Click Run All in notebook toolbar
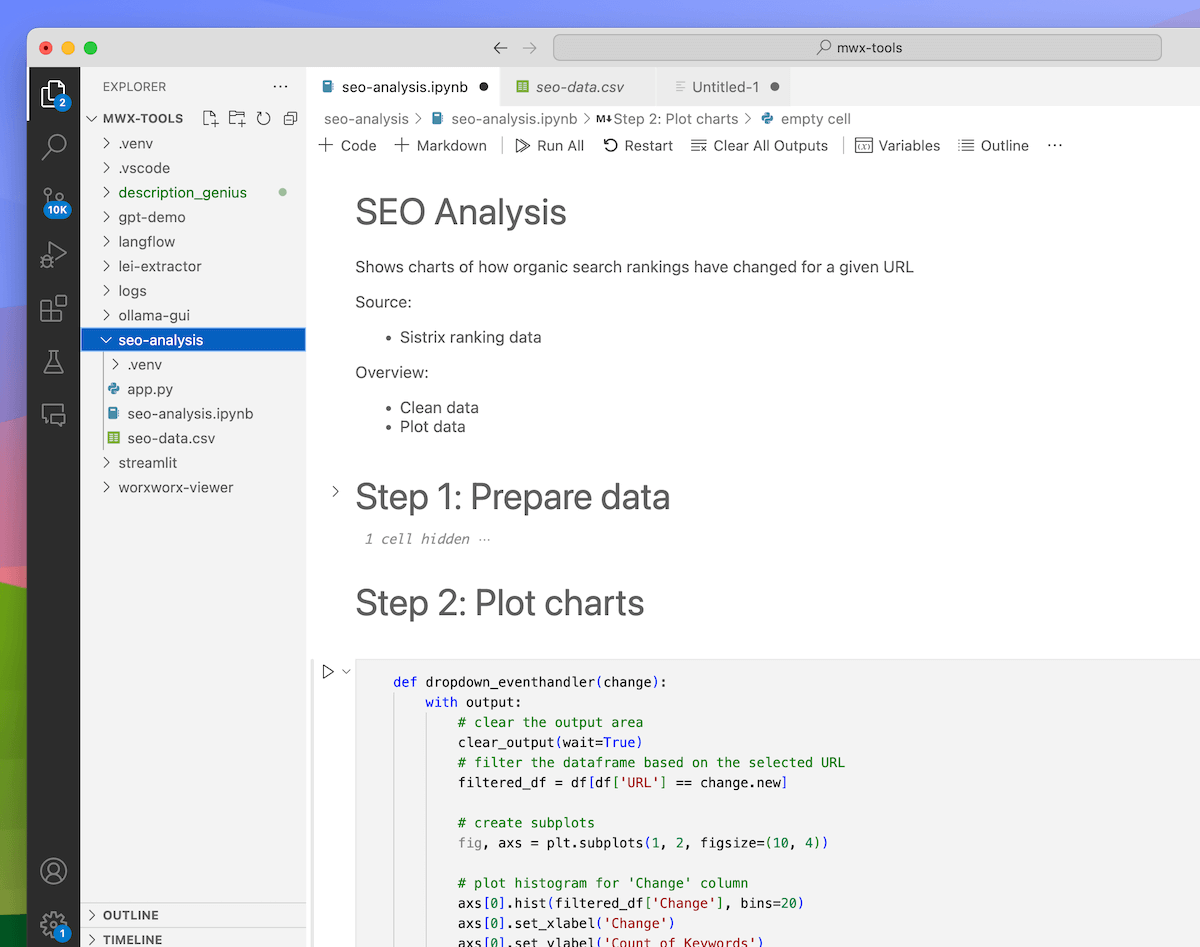This screenshot has height=947, width=1200. point(549,146)
